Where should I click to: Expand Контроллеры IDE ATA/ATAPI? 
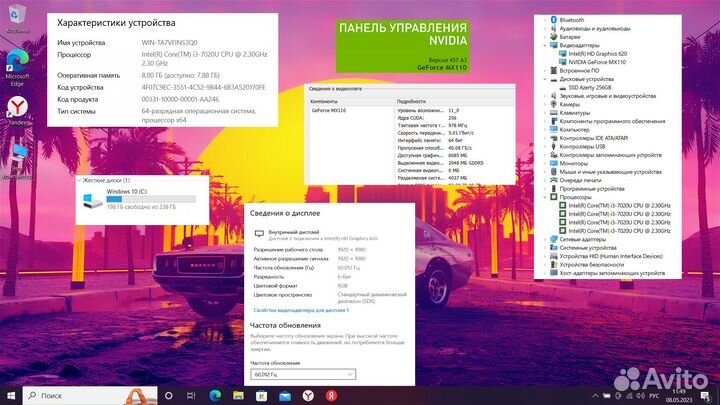pyautogui.click(x=545, y=138)
